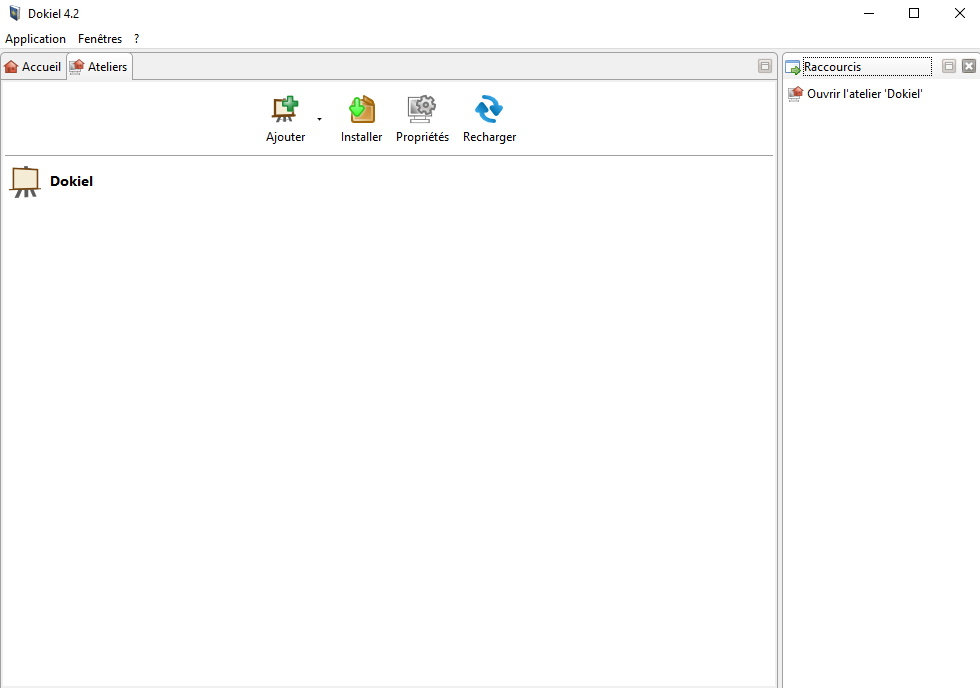The height and width of the screenshot is (688, 980).
Task: Expand the dropdown arrow beside Ajouter
Action: tap(319, 119)
